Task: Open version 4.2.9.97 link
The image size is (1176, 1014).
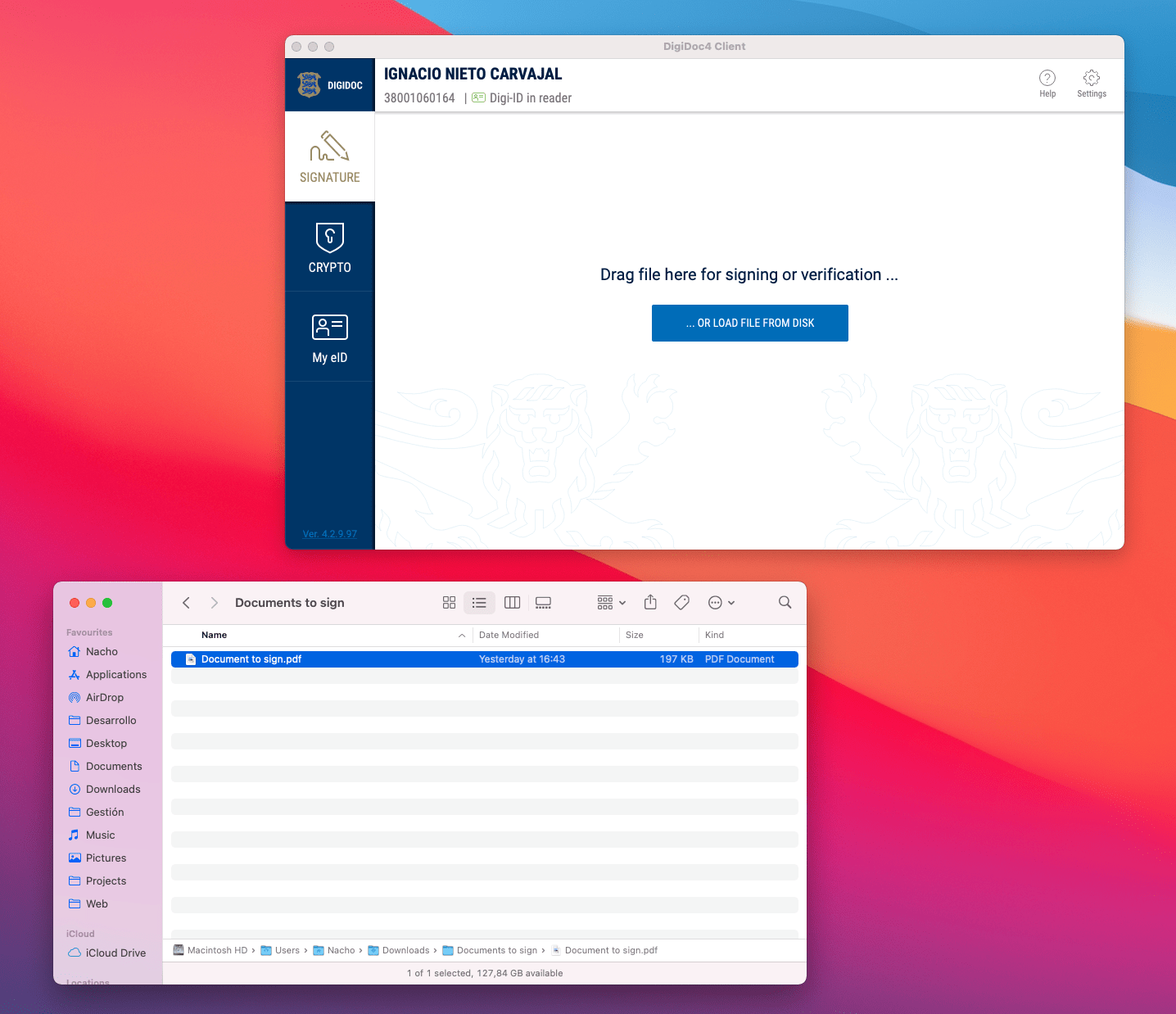Action: (x=329, y=534)
